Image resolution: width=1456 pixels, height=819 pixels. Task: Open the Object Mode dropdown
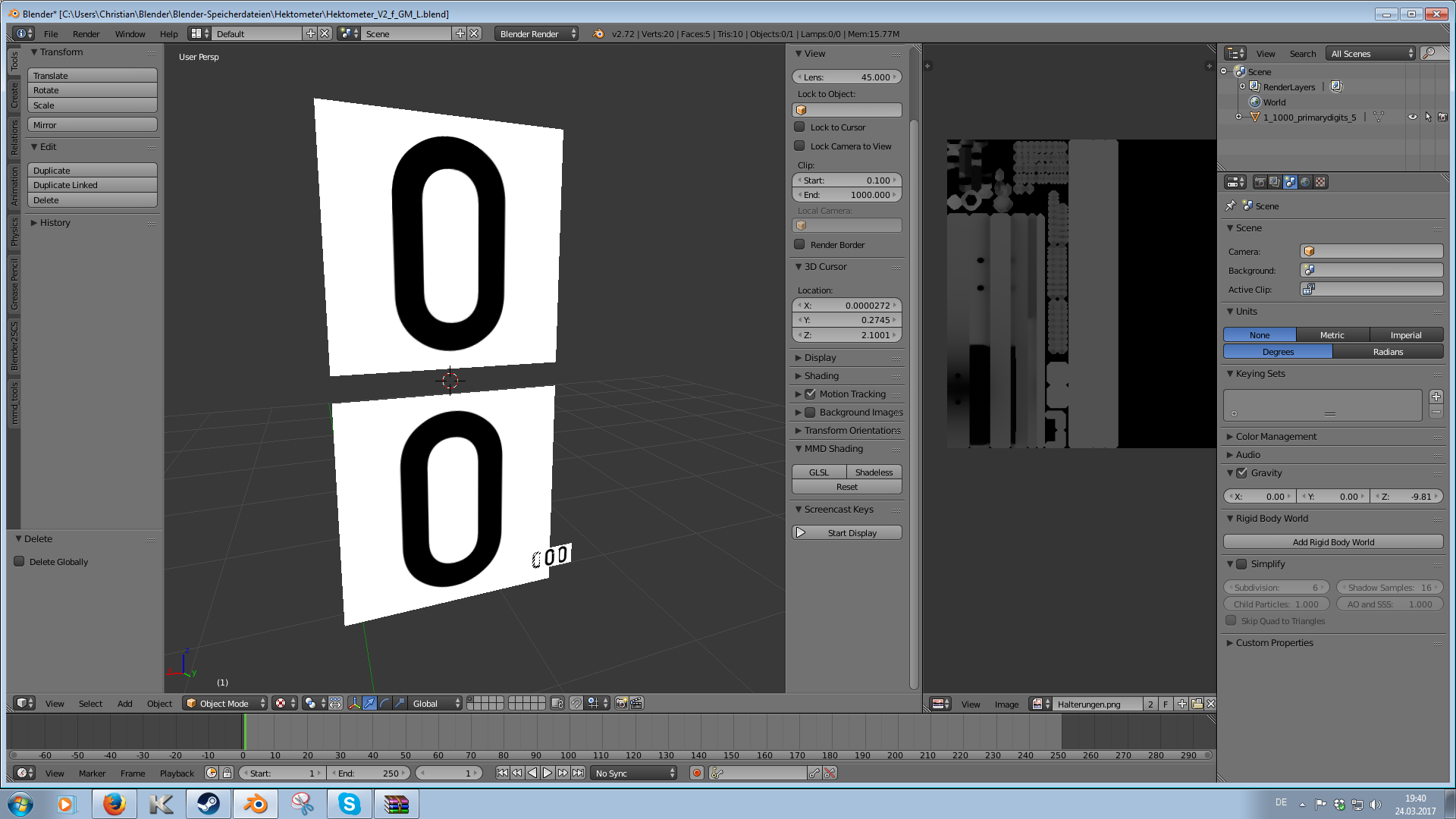click(x=225, y=703)
